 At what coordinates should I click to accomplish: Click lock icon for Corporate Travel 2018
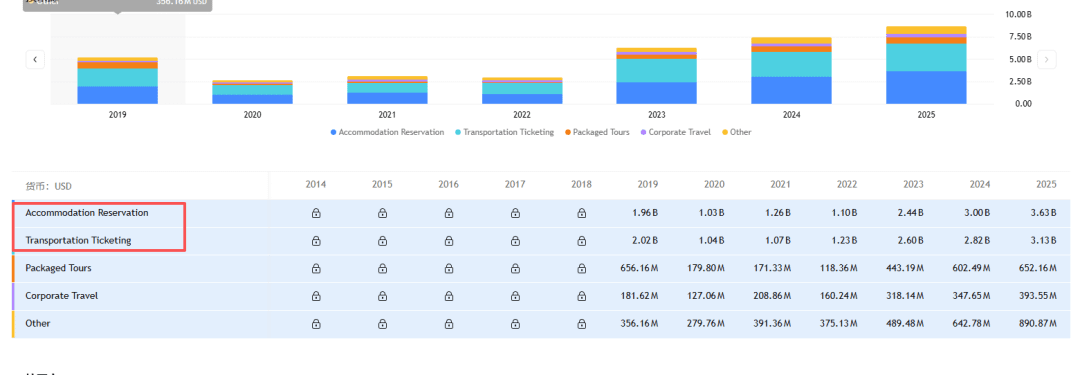581,296
